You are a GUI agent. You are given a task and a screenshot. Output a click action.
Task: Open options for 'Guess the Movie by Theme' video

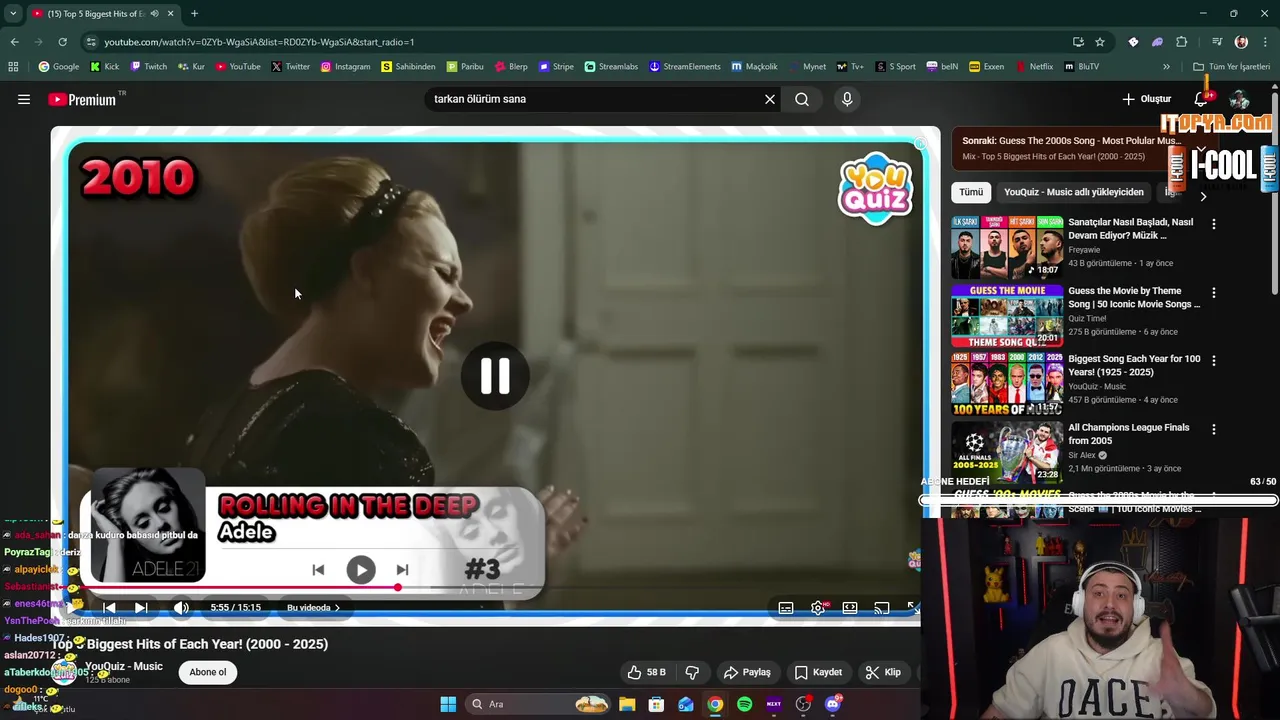pos(1214,293)
